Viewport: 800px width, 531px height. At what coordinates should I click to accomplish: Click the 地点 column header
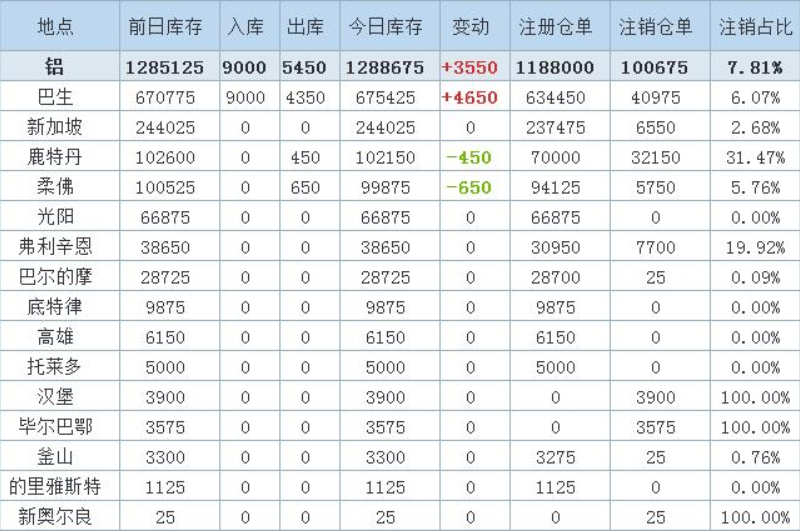tap(56, 27)
